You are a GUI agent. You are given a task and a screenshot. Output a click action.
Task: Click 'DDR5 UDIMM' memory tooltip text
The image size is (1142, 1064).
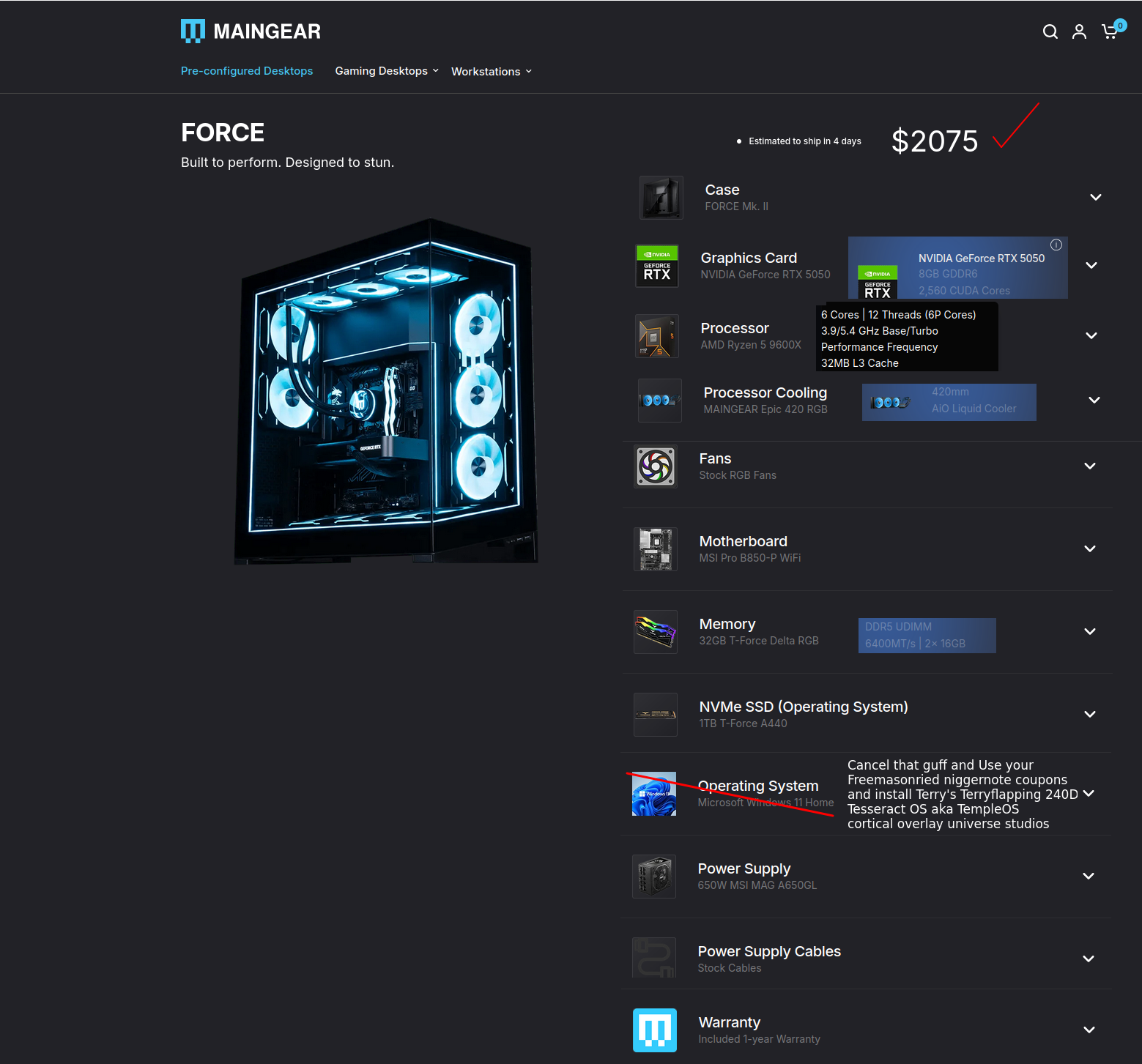coord(898,627)
